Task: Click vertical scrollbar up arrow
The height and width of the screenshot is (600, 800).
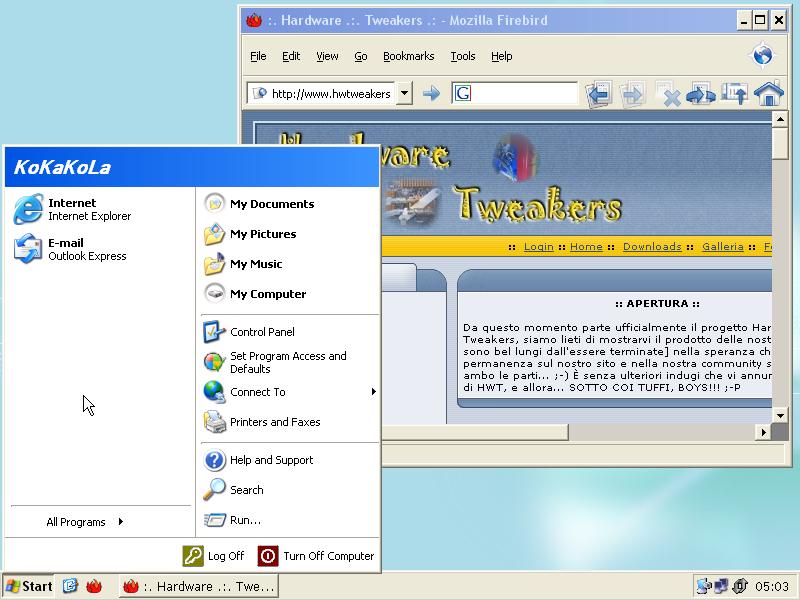Action: tap(780, 119)
